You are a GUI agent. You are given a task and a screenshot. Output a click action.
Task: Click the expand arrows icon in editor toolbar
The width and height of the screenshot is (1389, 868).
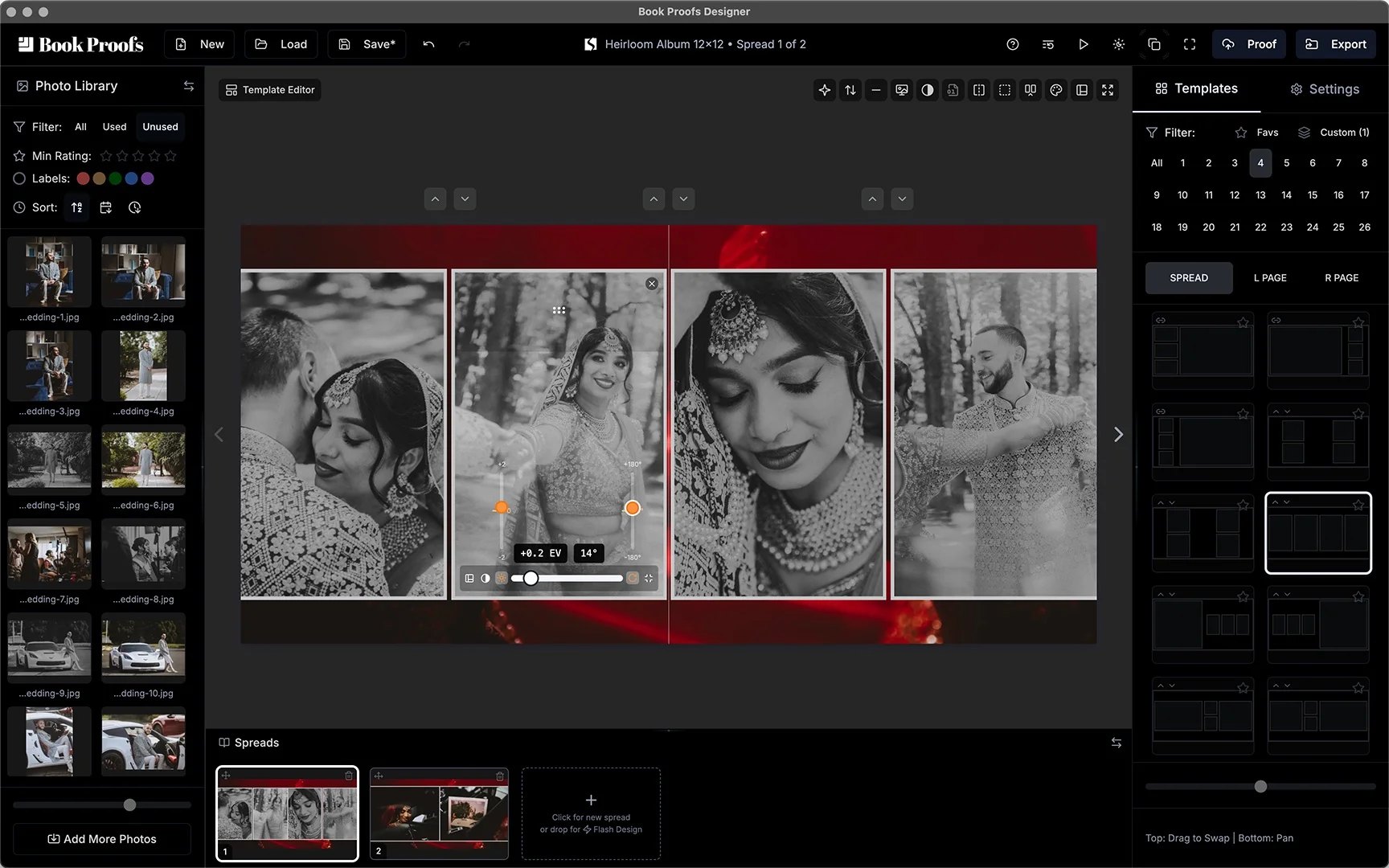pos(1108,90)
